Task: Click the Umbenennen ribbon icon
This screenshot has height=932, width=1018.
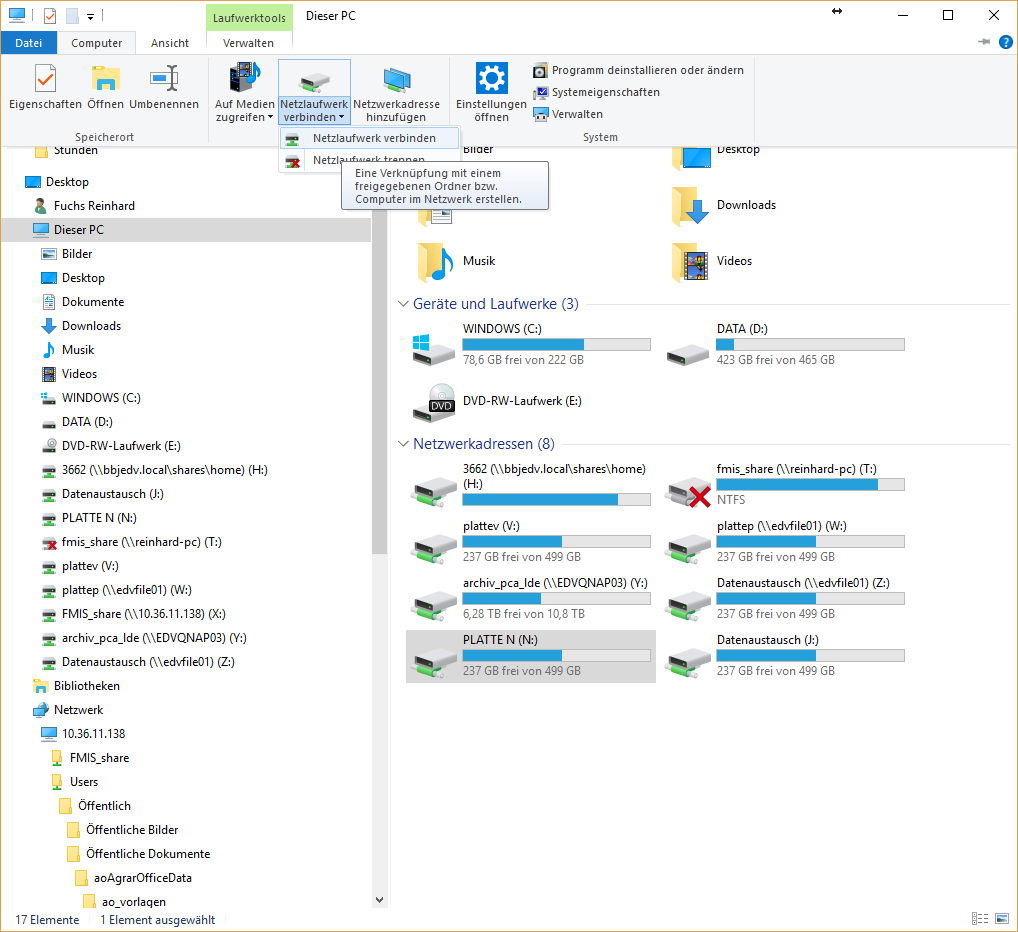Action: click(x=164, y=79)
